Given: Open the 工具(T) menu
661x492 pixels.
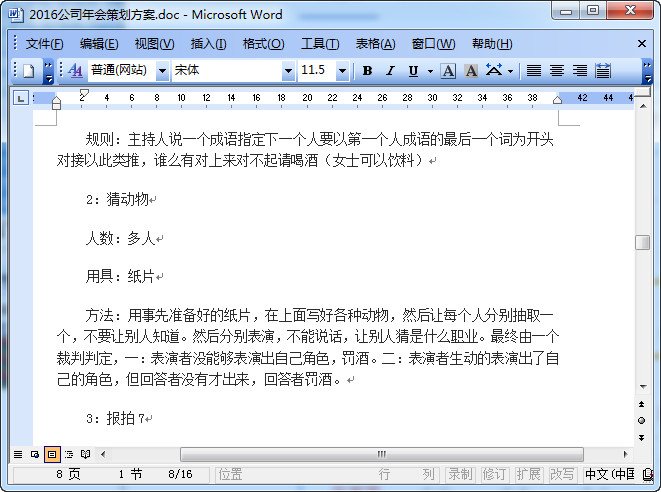Looking at the screenshot, I should 320,44.
